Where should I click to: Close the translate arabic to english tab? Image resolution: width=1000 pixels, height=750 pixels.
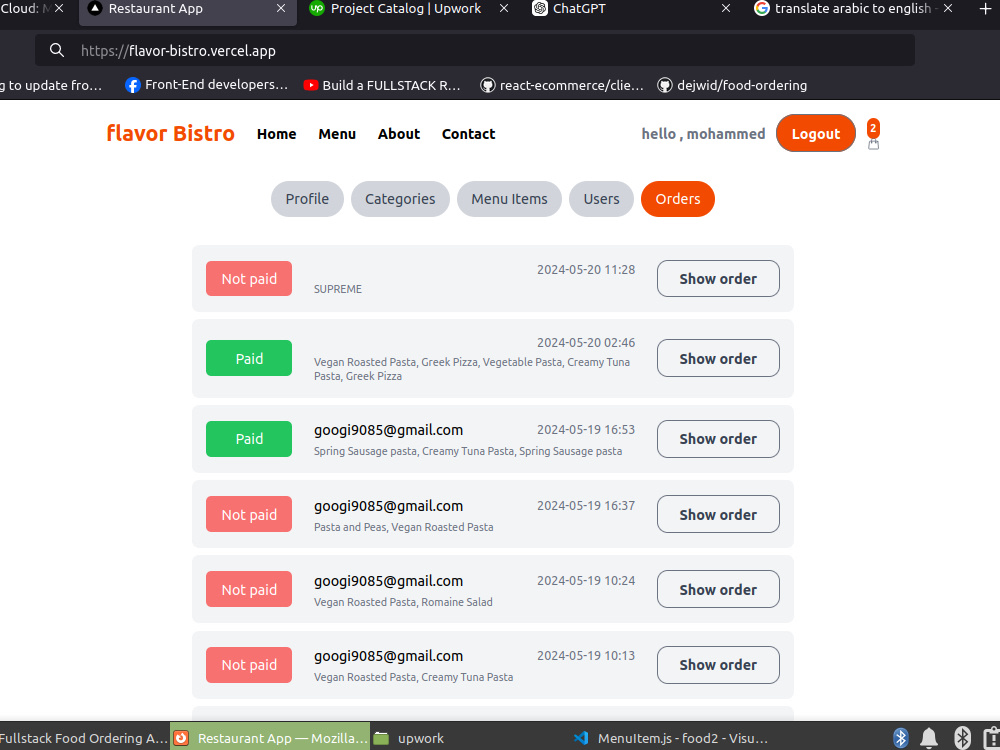[x=948, y=8]
